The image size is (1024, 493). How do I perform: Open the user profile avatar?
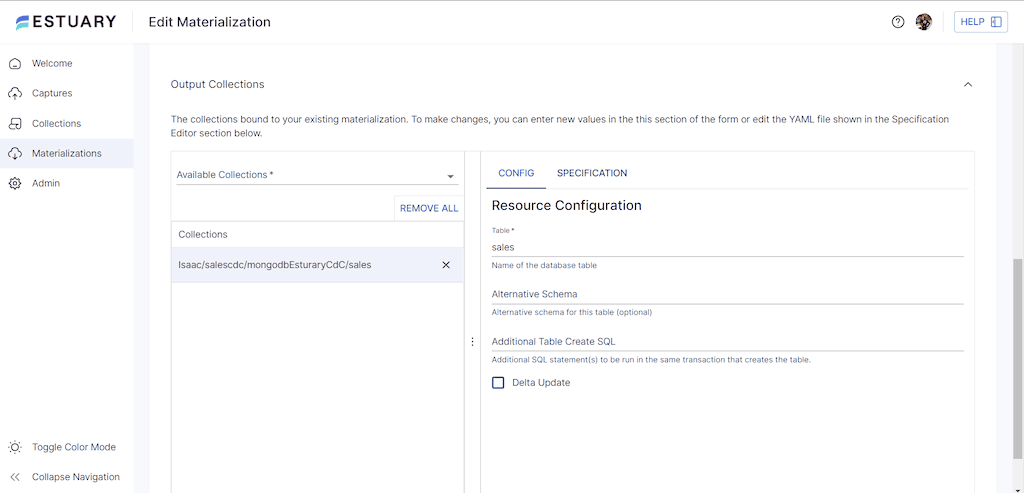pos(923,22)
